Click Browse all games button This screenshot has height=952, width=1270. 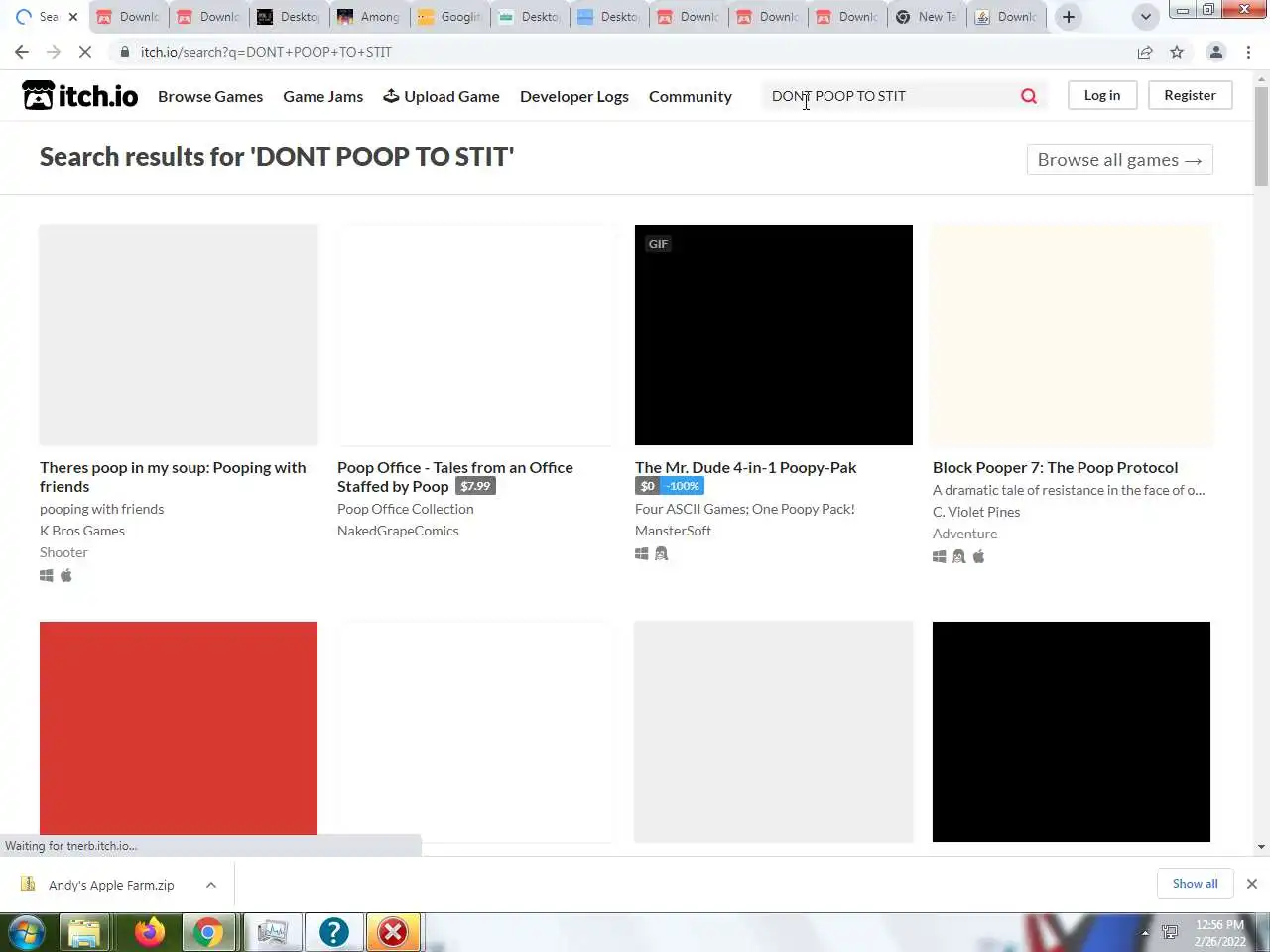(x=1119, y=160)
